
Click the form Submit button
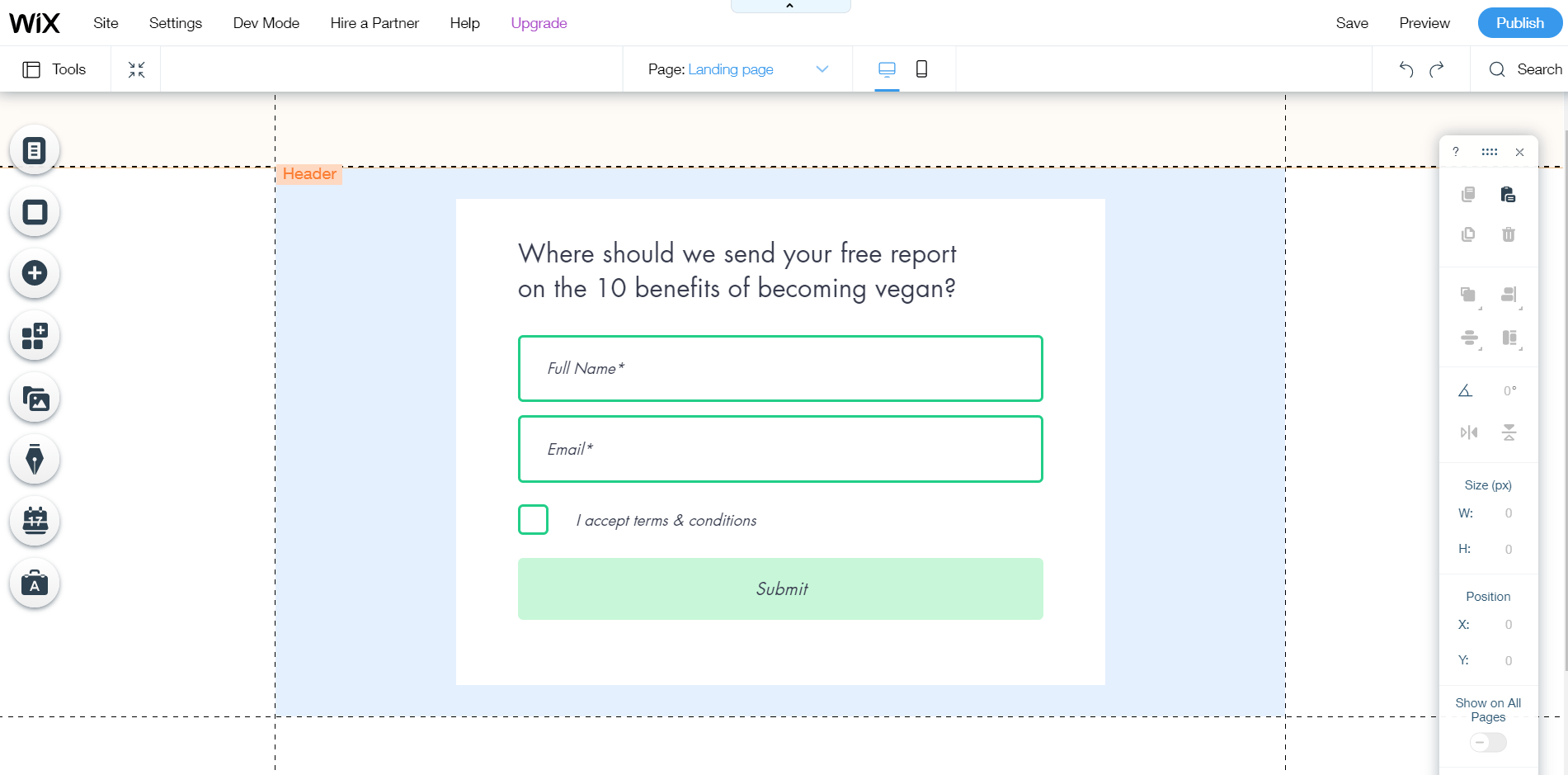780,588
